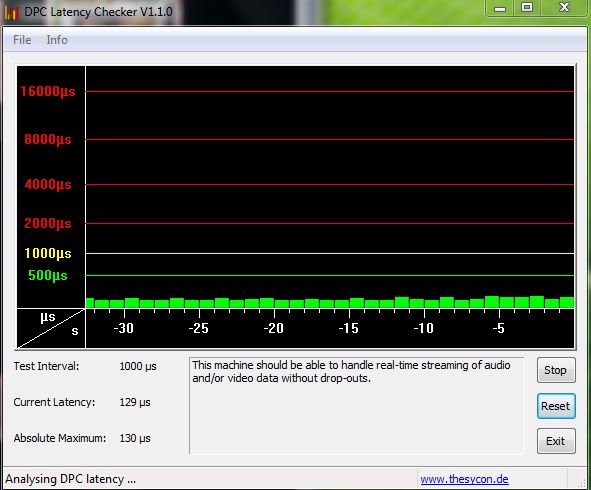Viewport: 591px width, 490px height.
Task: Open the File menu
Action: click(x=22, y=40)
